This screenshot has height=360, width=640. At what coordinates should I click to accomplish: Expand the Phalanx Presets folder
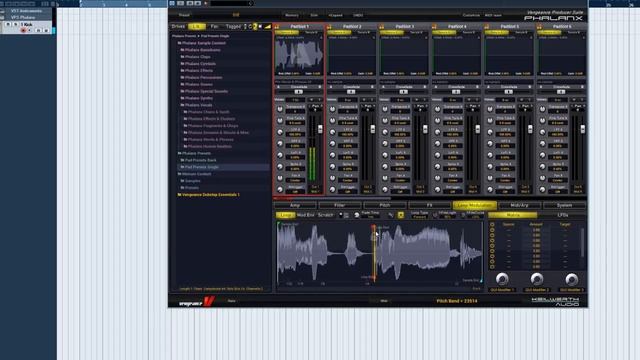(x=194, y=153)
